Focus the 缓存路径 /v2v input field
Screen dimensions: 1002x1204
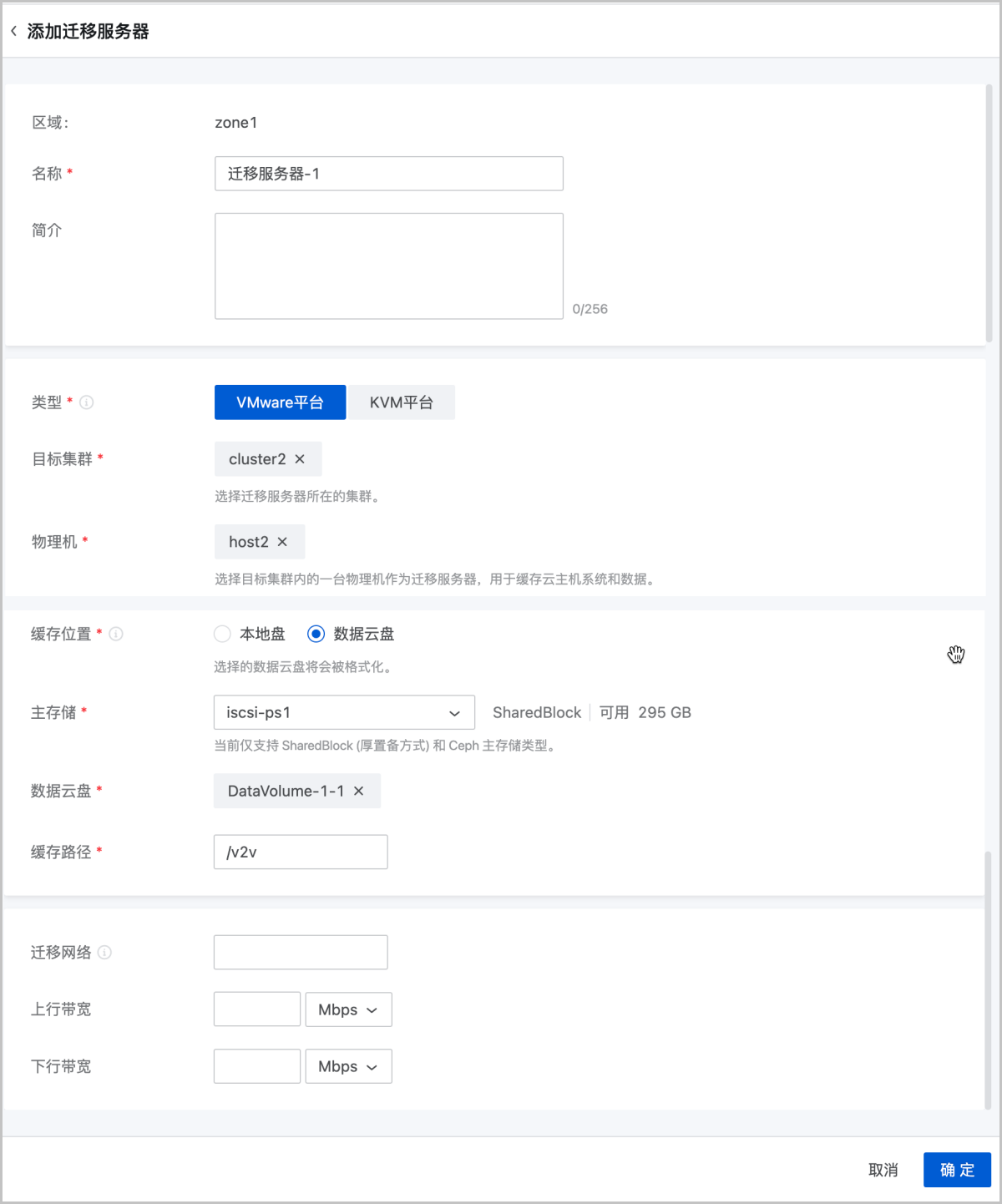(301, 852)
